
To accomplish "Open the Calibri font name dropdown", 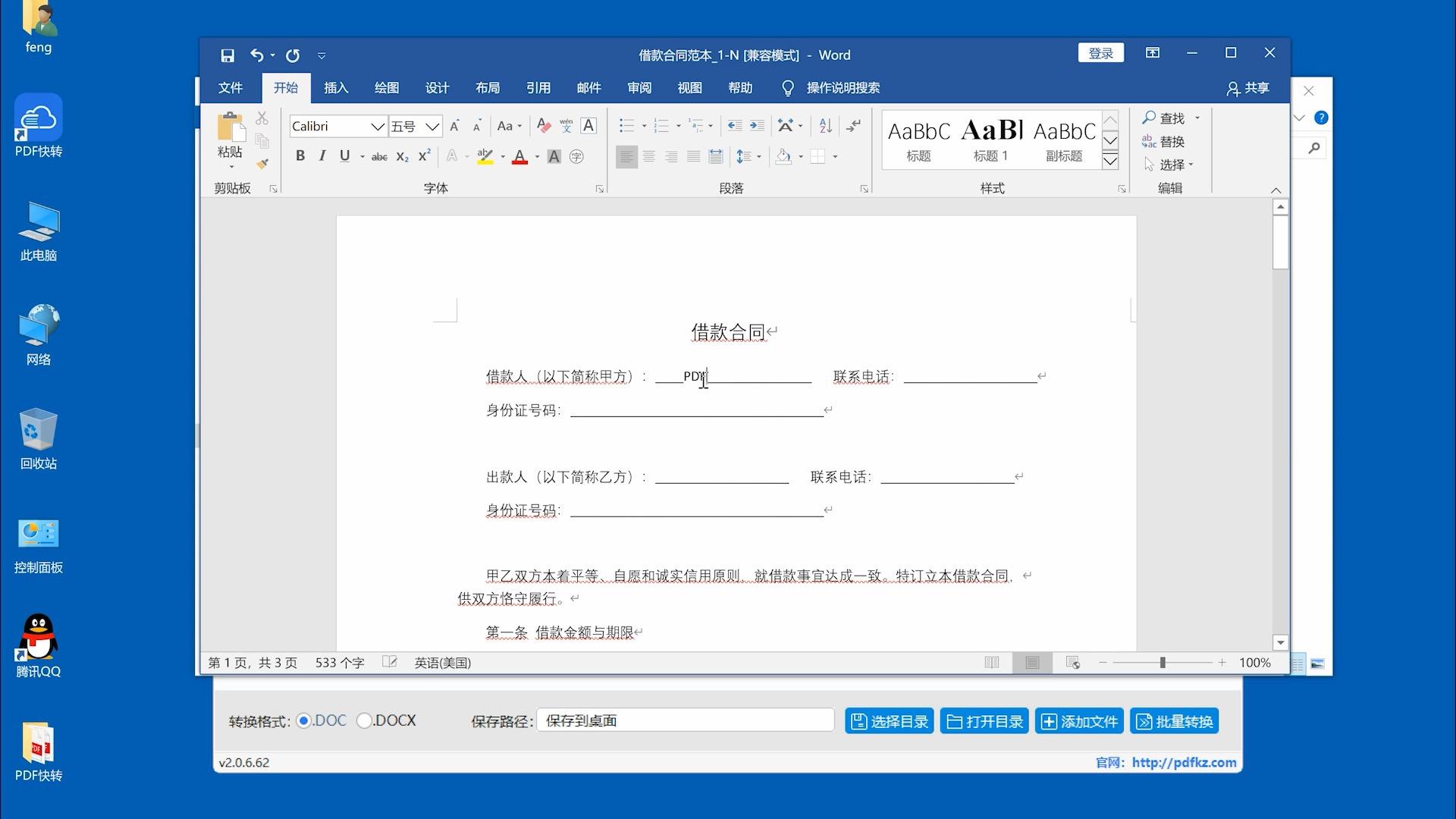I will [x=377, y=127].
